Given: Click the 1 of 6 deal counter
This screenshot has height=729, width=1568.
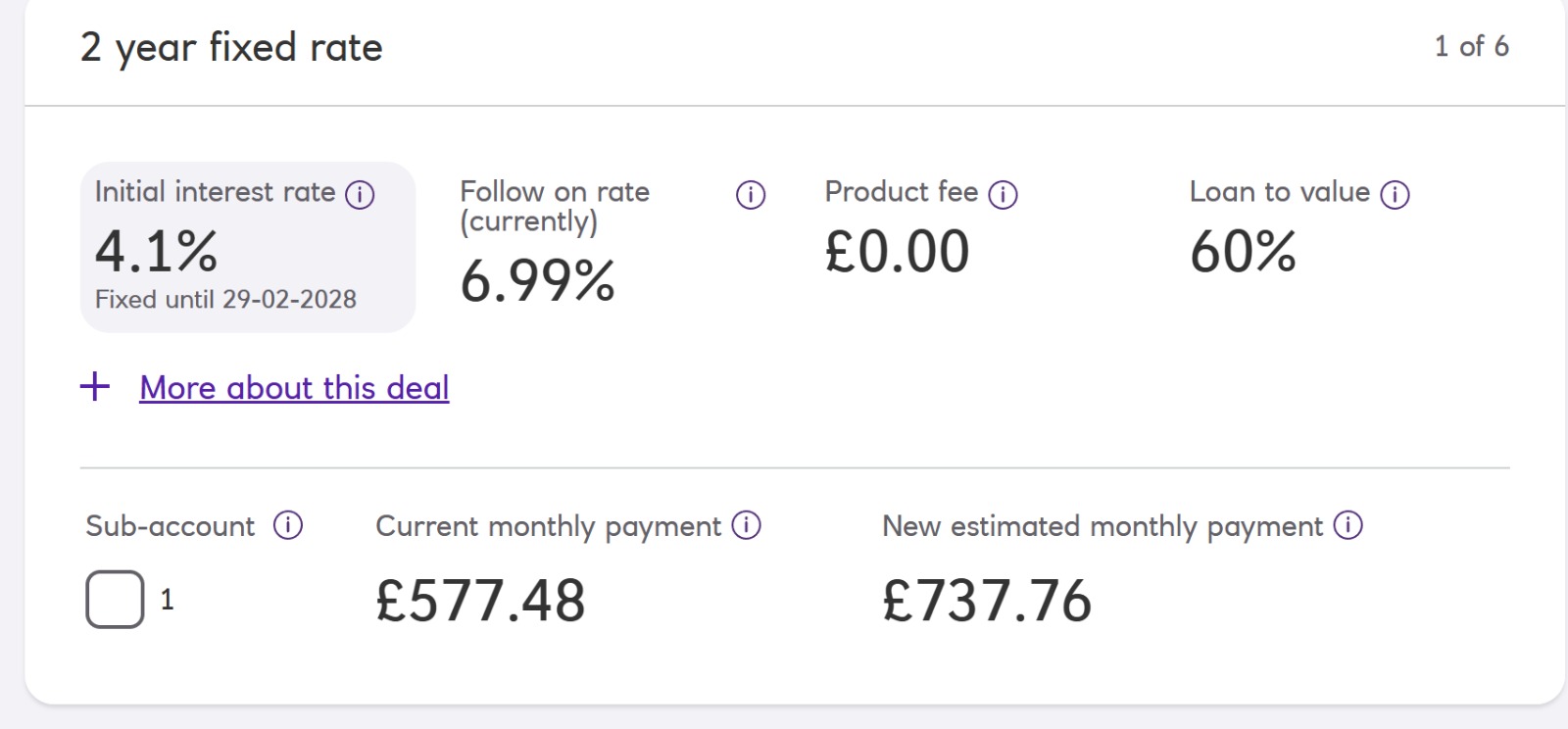Looking at the screenshot, I should (x=1471, y=46).
